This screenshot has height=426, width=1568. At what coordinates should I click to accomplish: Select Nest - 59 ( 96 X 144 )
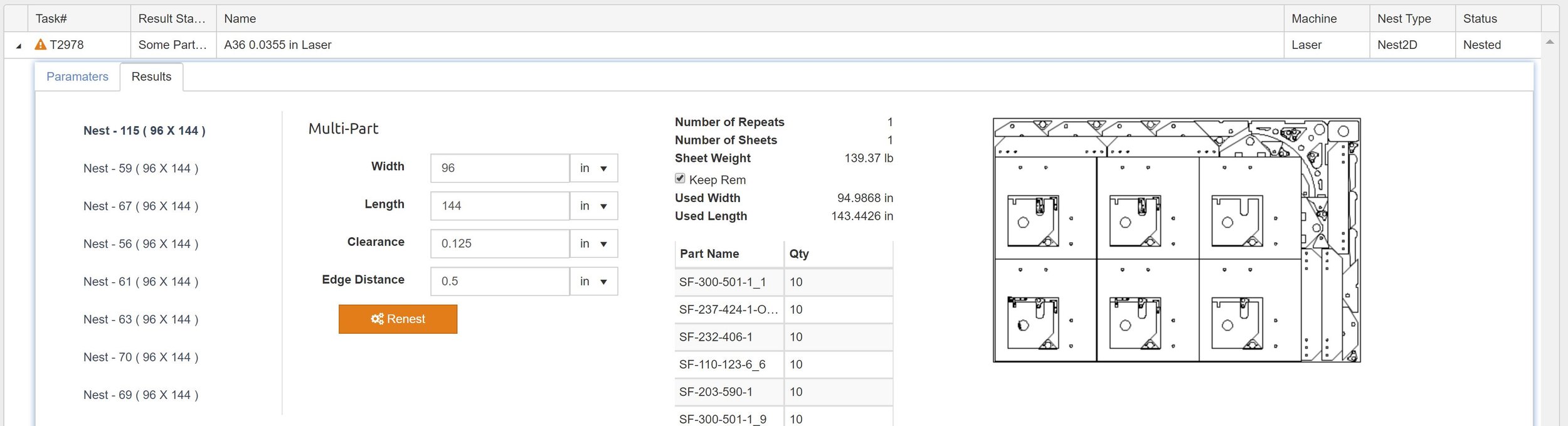[140, 168]
